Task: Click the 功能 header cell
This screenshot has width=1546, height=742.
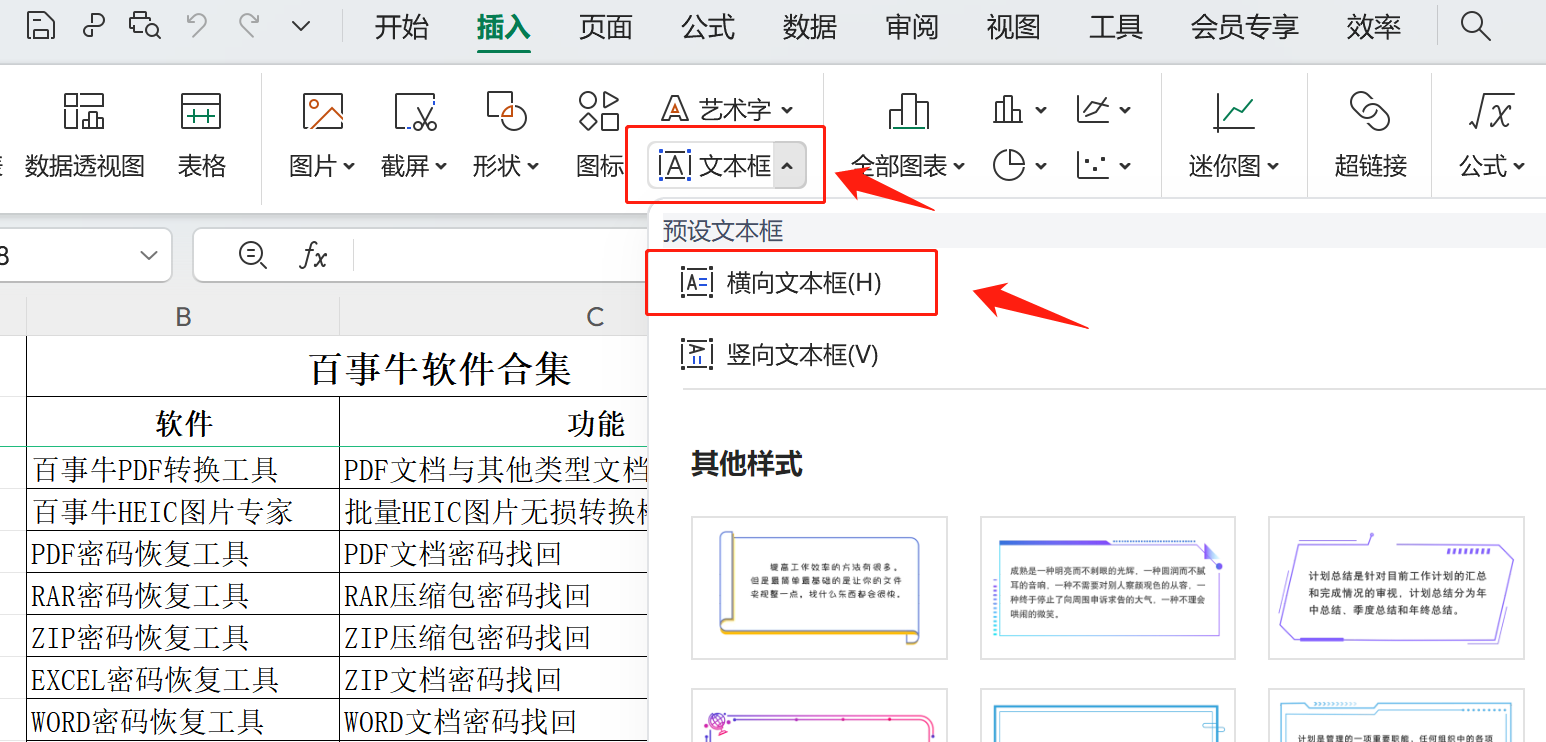Action: [595, 423]
